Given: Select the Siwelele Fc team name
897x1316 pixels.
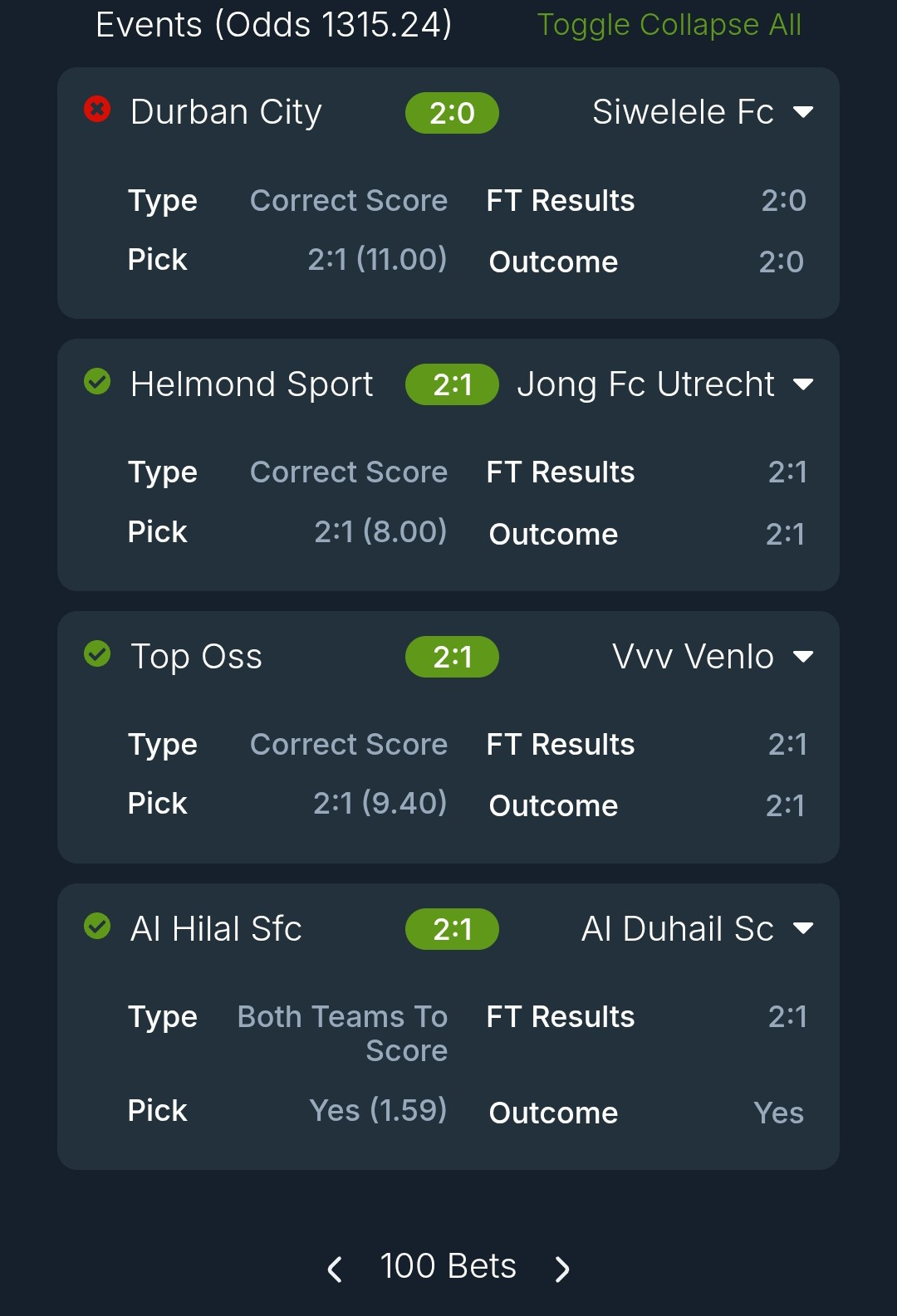Looking at the screenshot, I should [683, 112].
